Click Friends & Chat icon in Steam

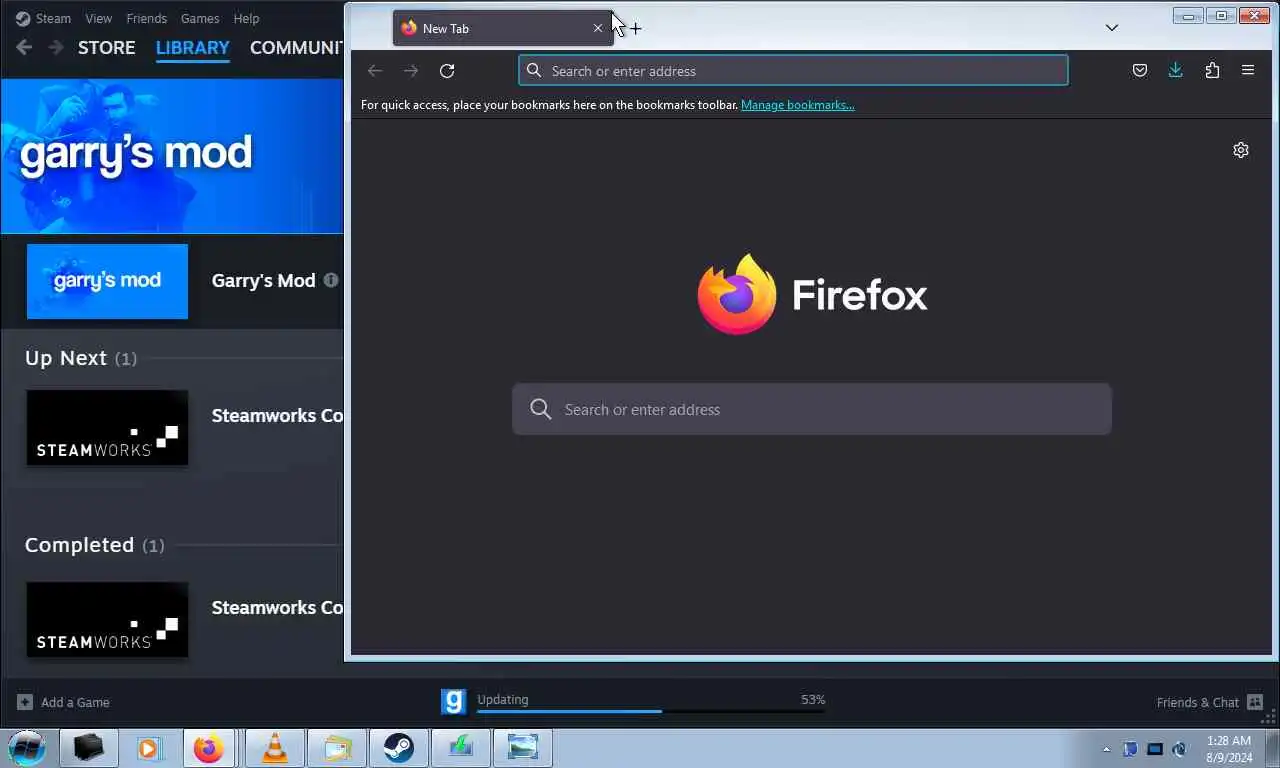click(x=1255, y=702)
